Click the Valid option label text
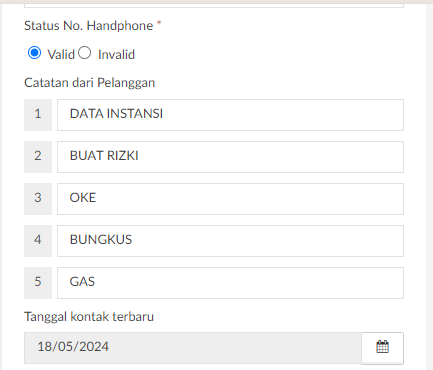This screenshot has width=433, height=370. coord(61,54)
